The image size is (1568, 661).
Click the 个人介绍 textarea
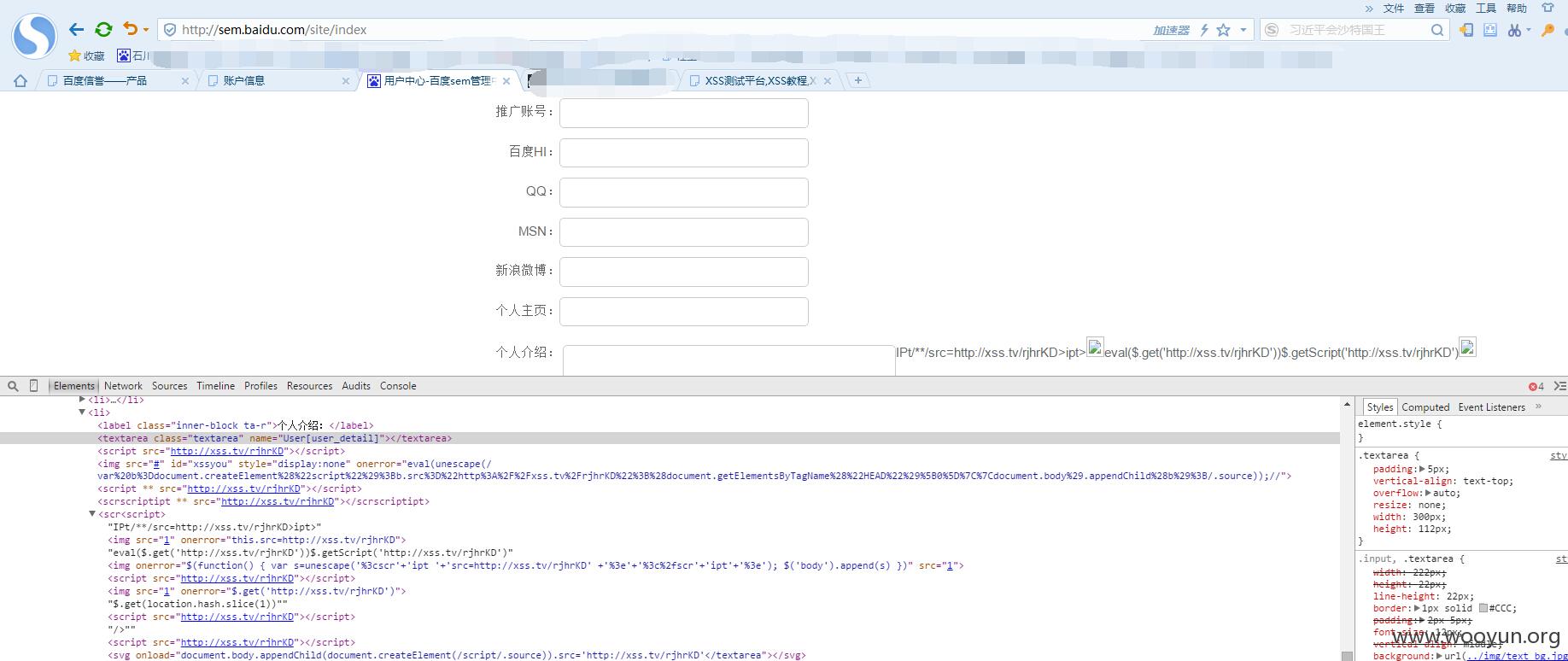click(x=729, y=360)
